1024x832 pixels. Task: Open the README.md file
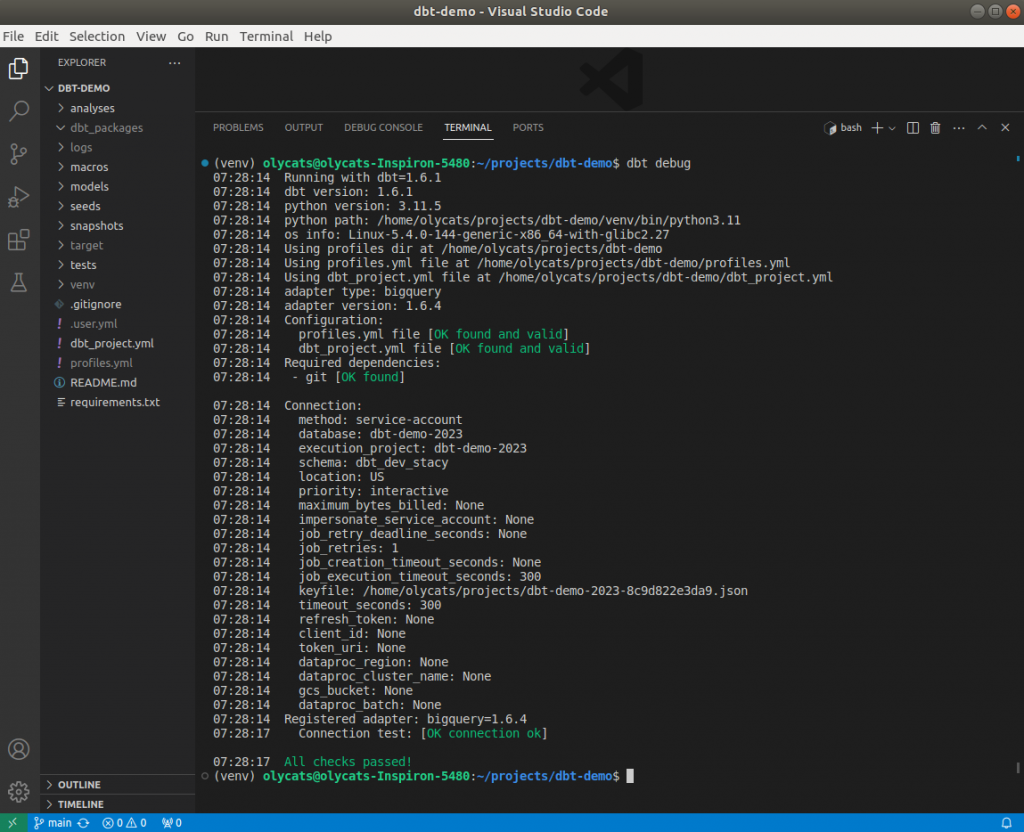click(x=118, y=383)
